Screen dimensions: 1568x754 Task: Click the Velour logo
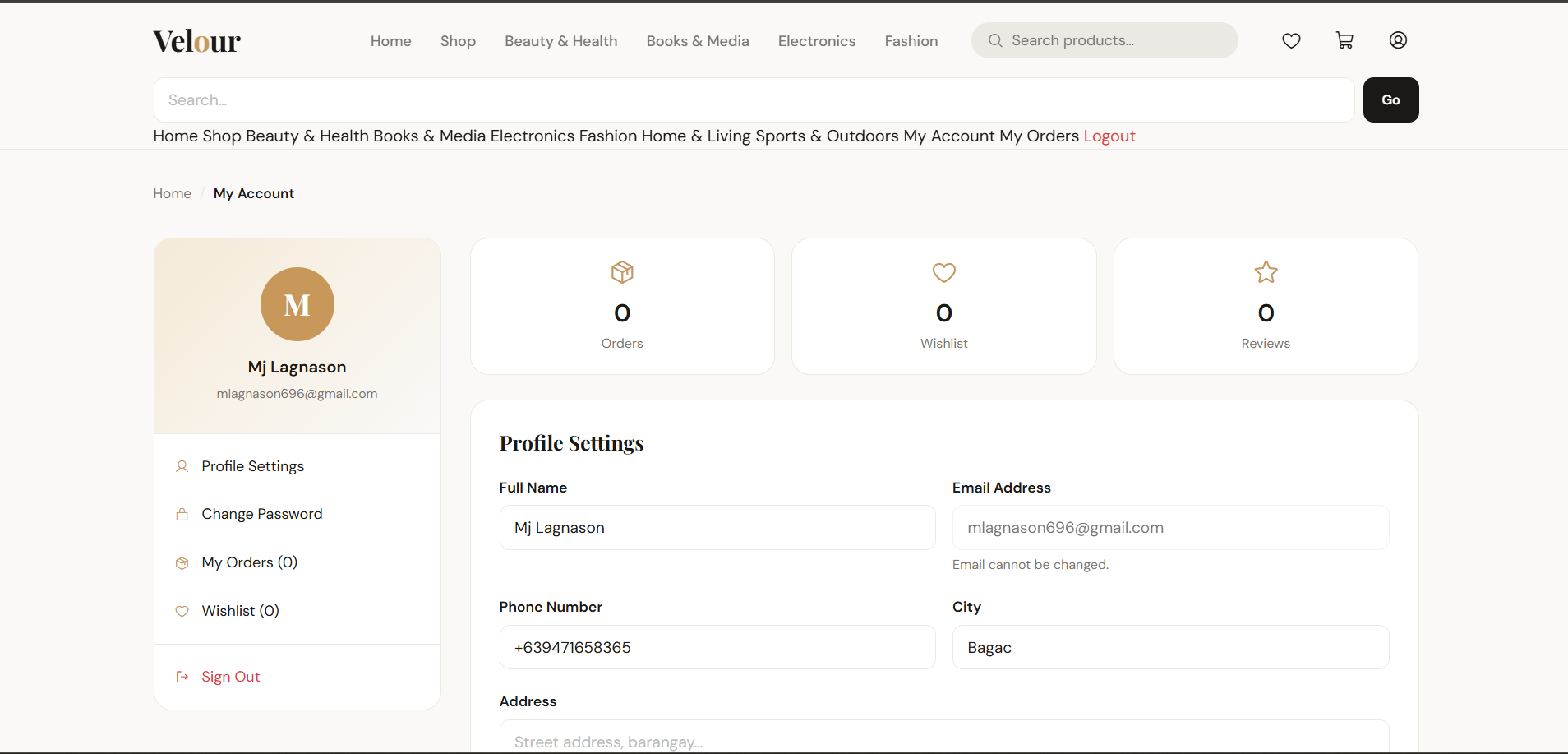click(x=196, y=41)
